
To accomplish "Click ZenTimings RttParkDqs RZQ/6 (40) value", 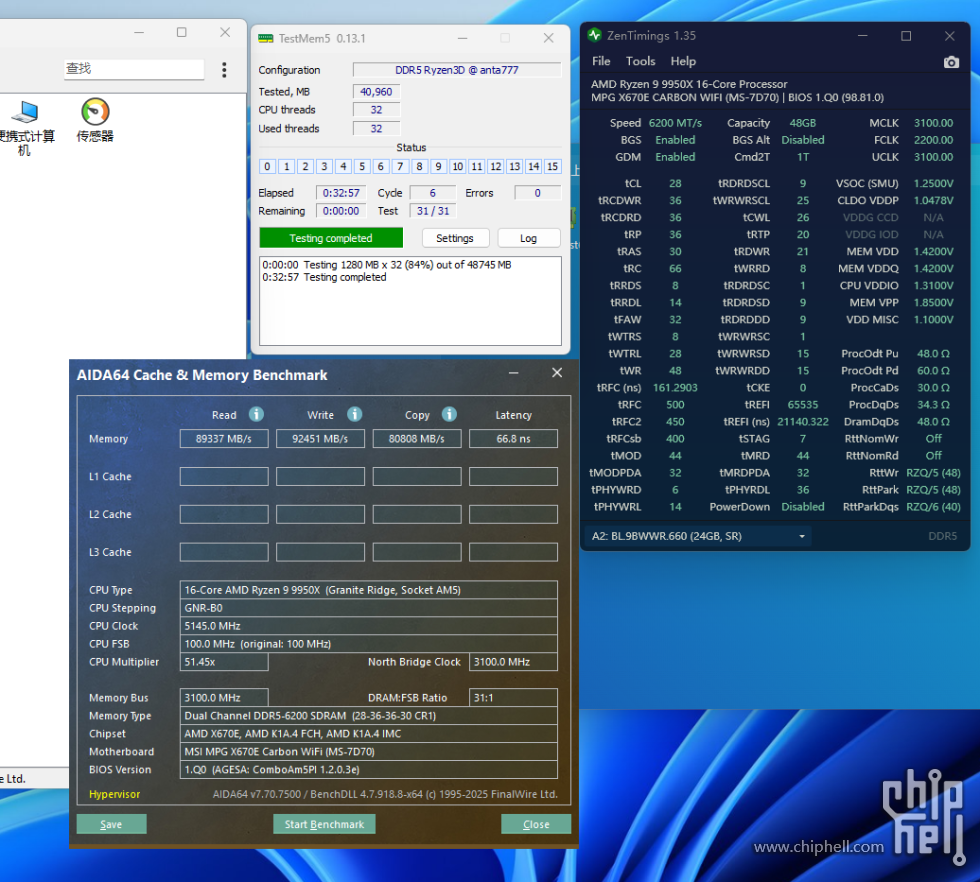I will click(933, 507).
